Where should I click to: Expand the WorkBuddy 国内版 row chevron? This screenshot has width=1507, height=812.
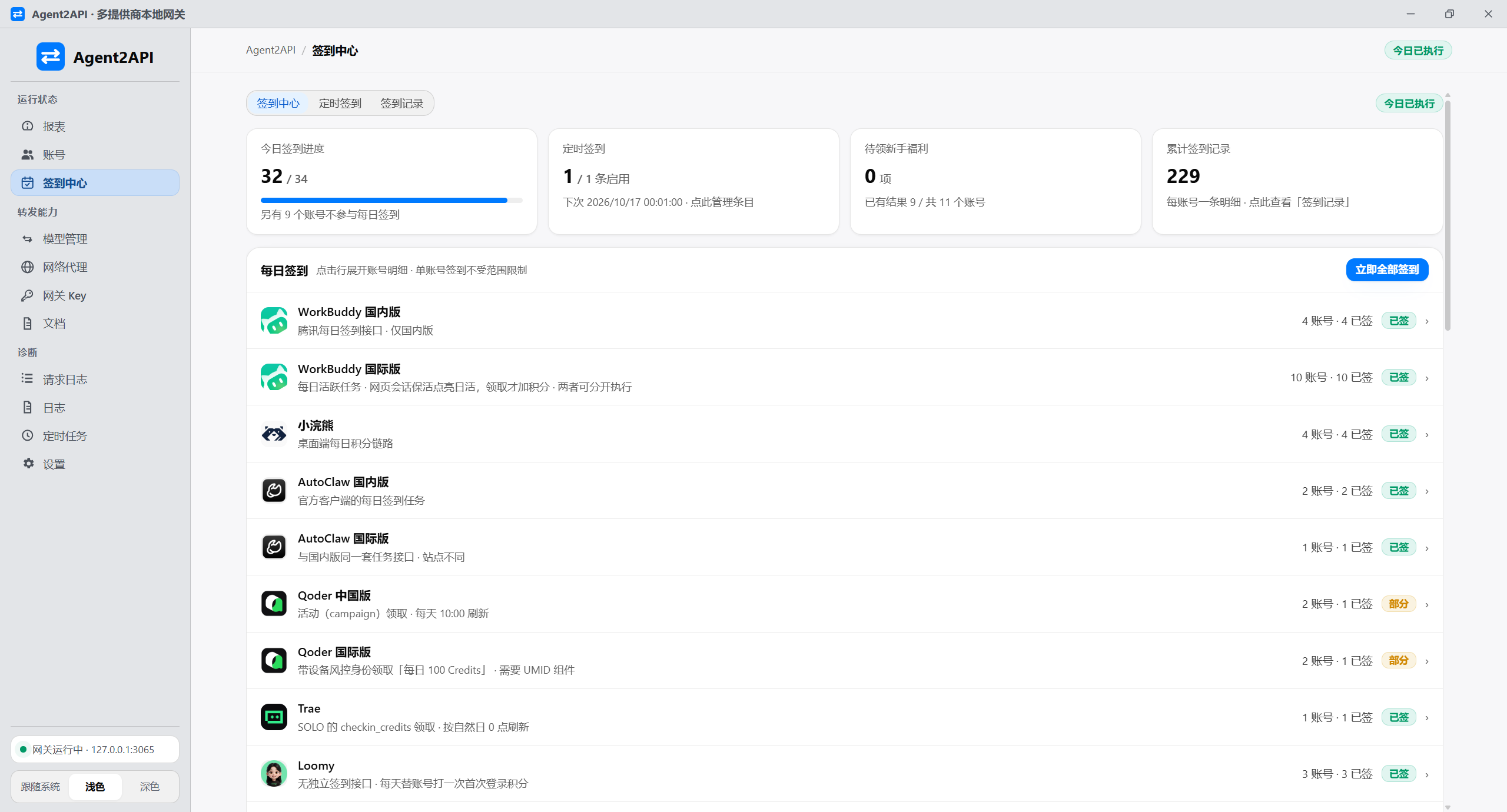[x=1427, y=321]
